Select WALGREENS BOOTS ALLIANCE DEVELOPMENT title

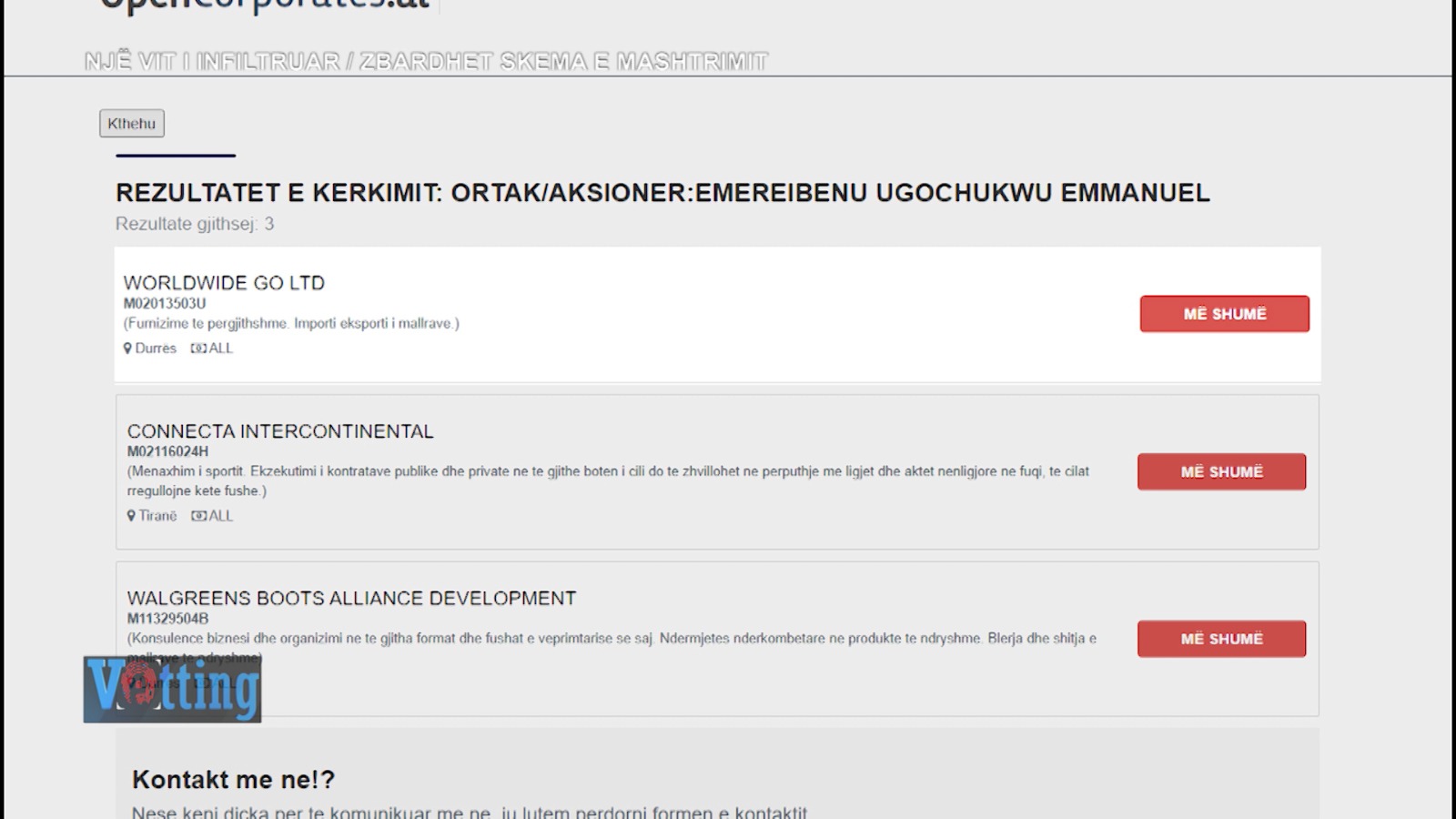pyautogui.click(x=351, y=599)
